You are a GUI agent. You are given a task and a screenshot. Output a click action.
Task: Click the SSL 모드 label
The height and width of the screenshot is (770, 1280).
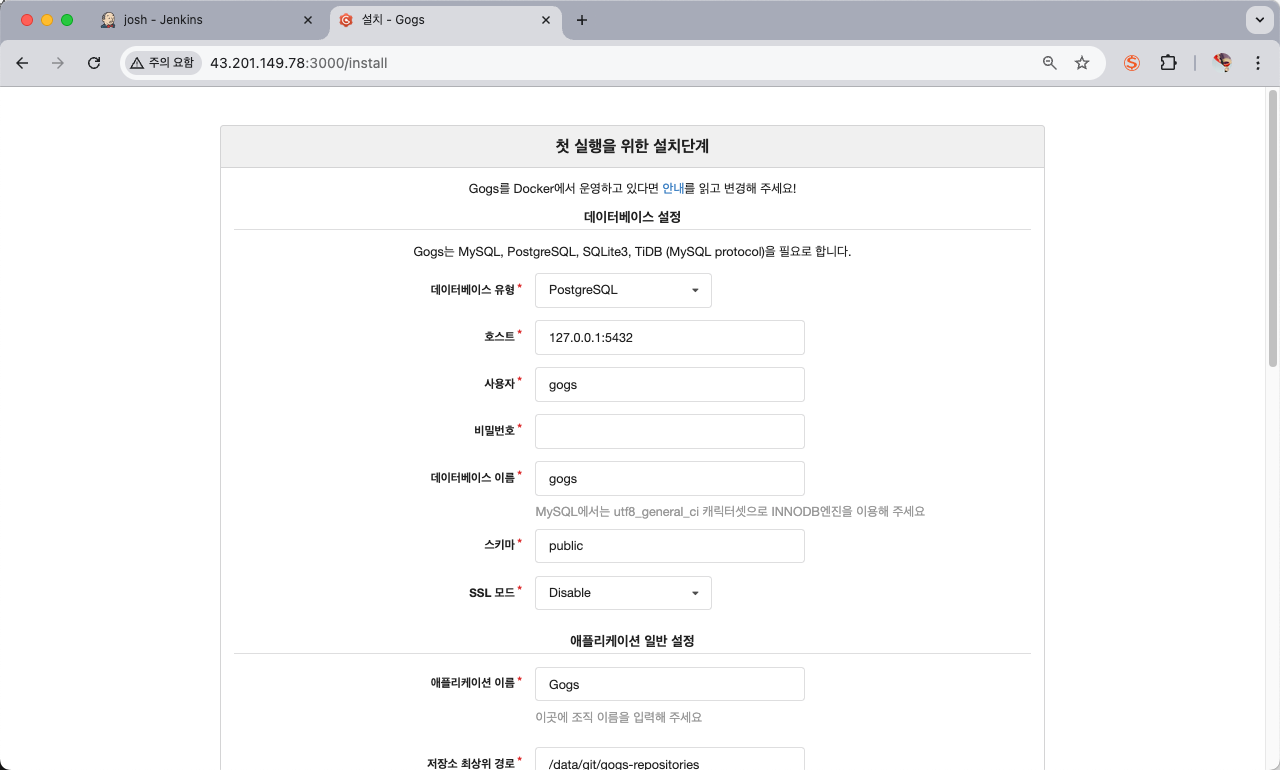pyautogui.click(x=491, y=593)
